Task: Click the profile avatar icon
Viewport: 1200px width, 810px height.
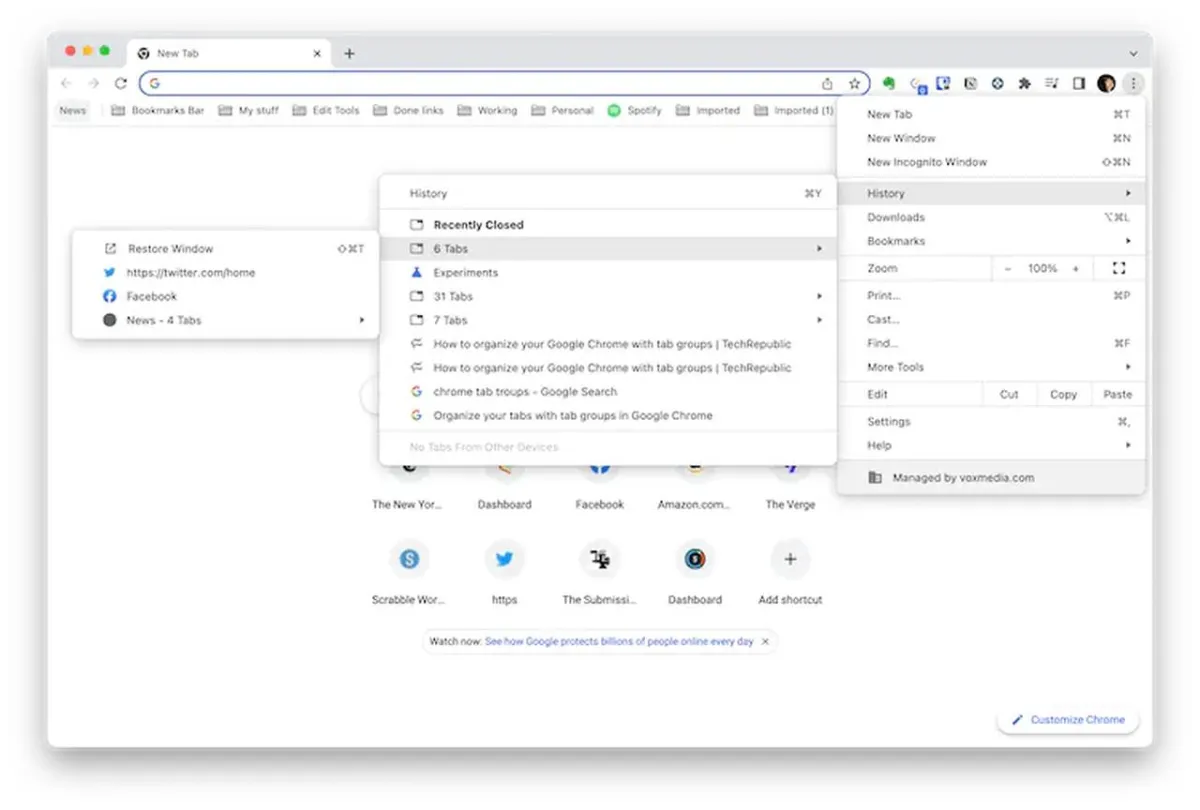Action: click(1107, 83)
